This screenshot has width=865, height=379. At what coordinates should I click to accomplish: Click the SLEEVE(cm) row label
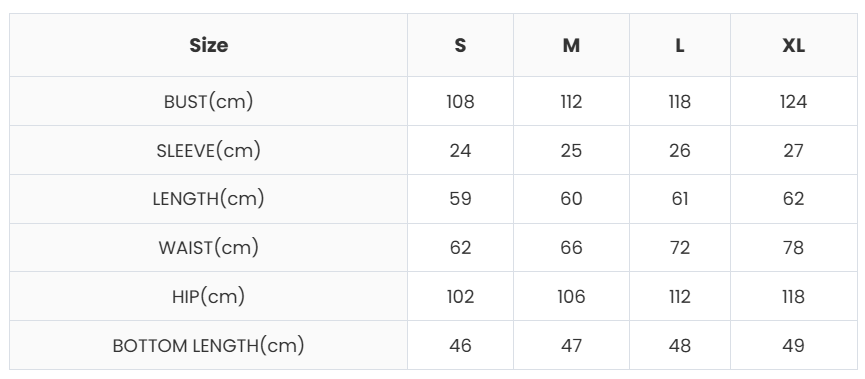tap(209, 150)
